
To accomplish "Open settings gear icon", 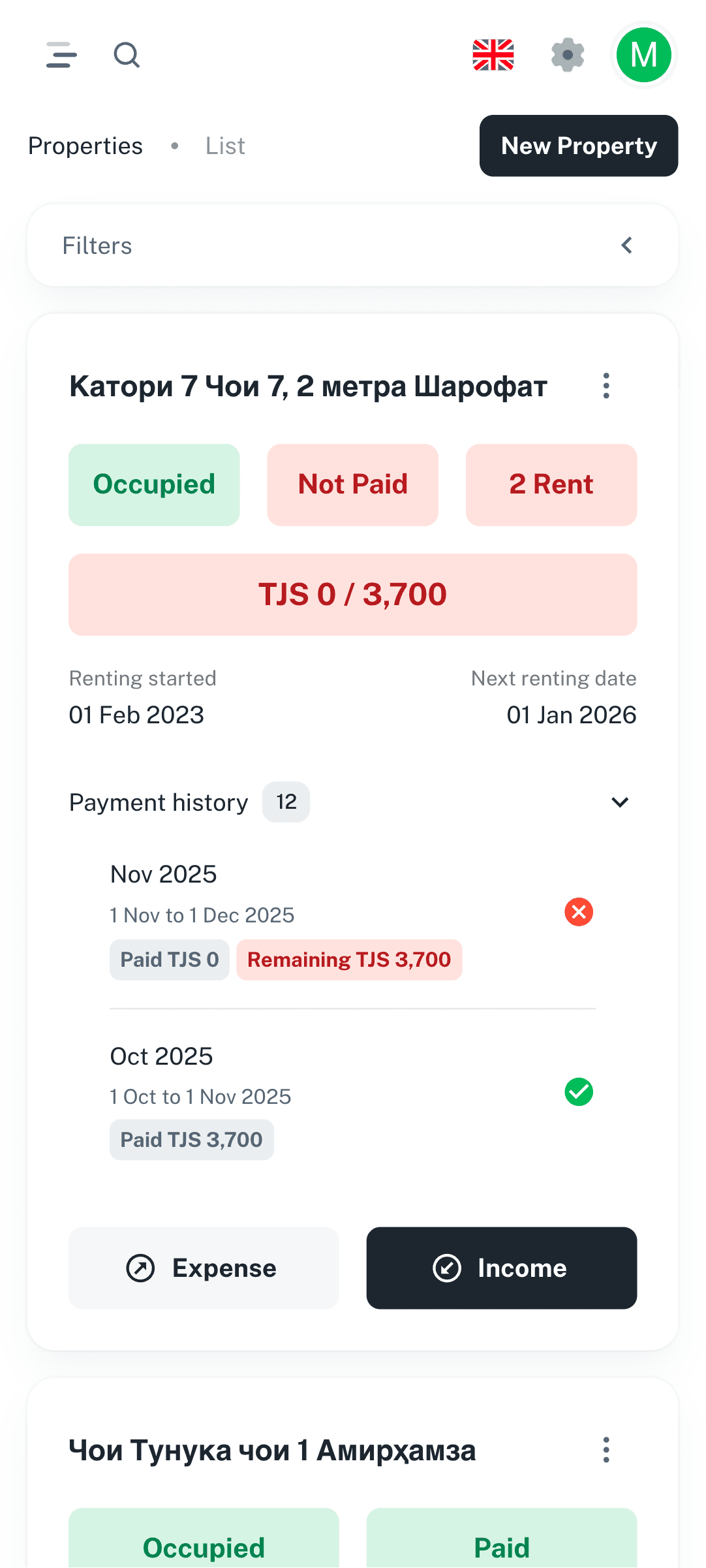I will click(x=568, y=55).
